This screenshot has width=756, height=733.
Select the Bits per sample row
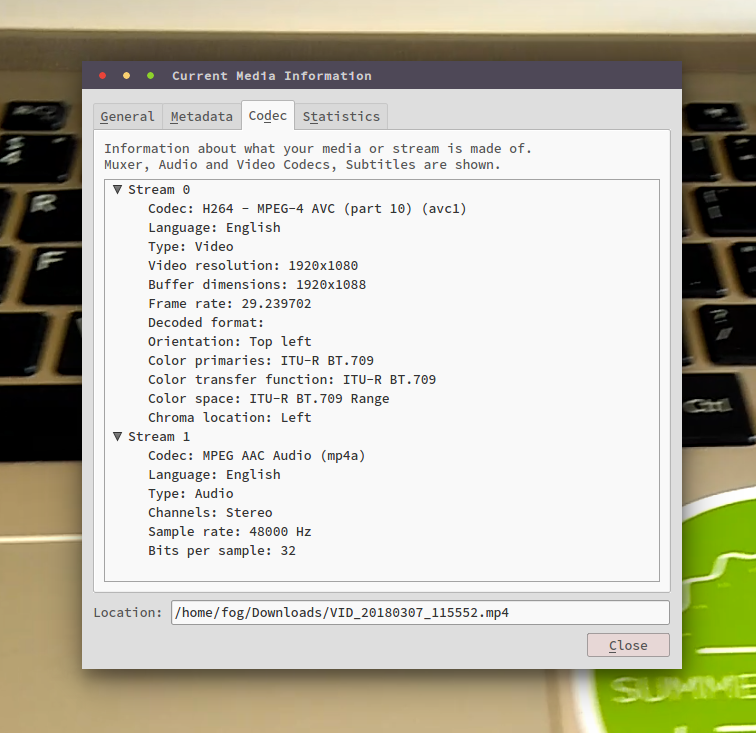coord(222,550)
